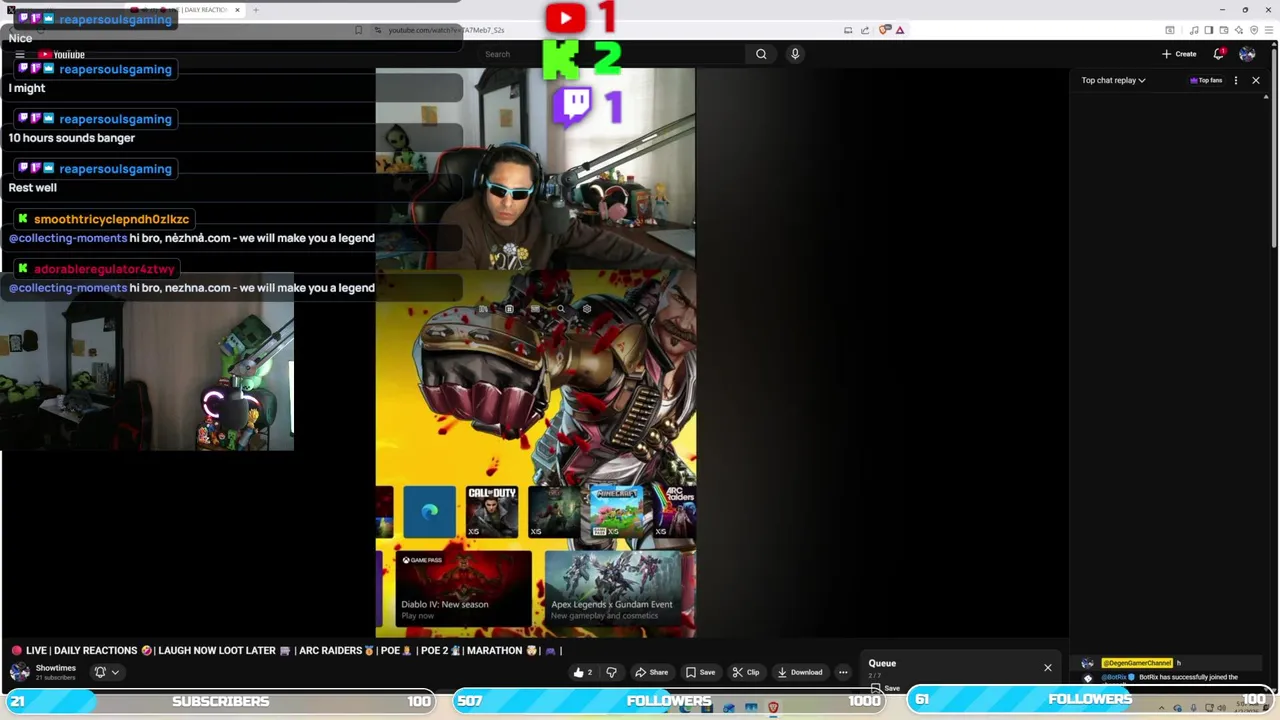
Task: Create a Clip from the video
Action: point(746,672)
